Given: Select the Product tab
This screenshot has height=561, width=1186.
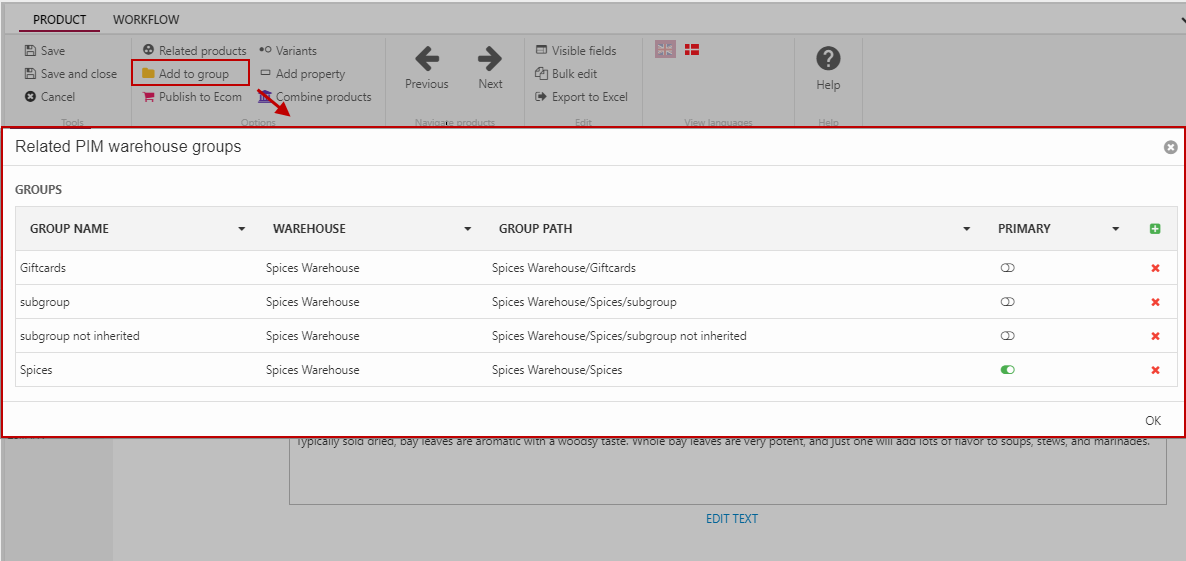Looking at the screenshot, I should 59,20.
